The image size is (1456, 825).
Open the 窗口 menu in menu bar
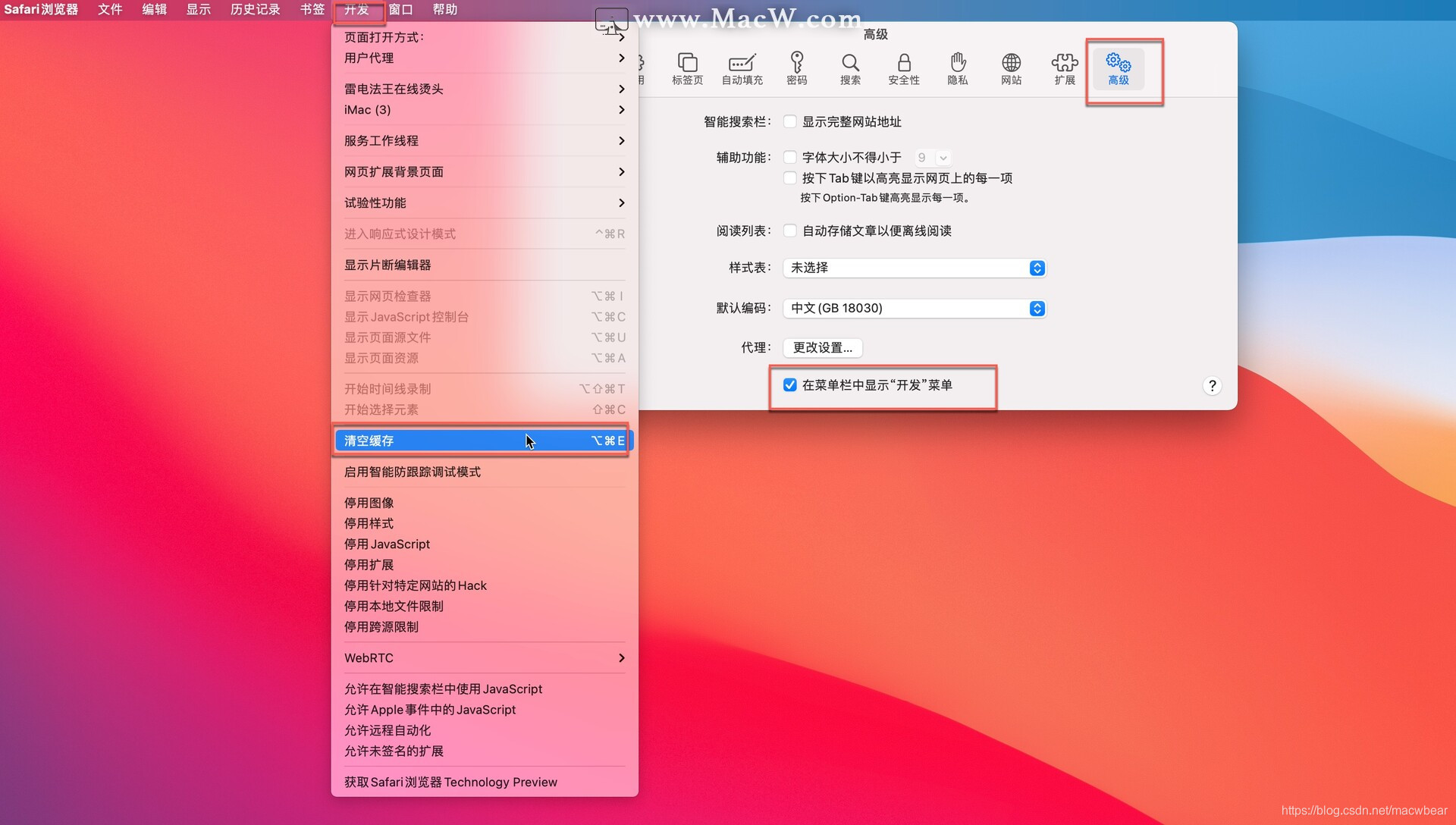[x=401, y=9]
